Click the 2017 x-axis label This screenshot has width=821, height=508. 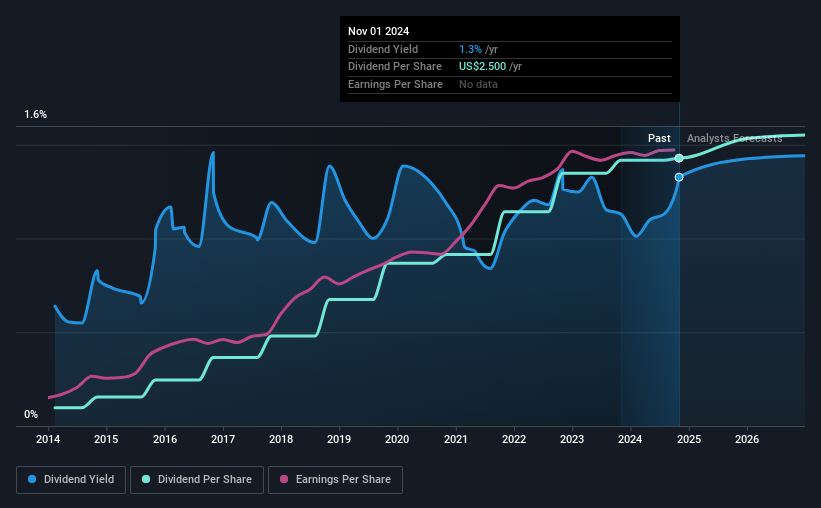223,439
